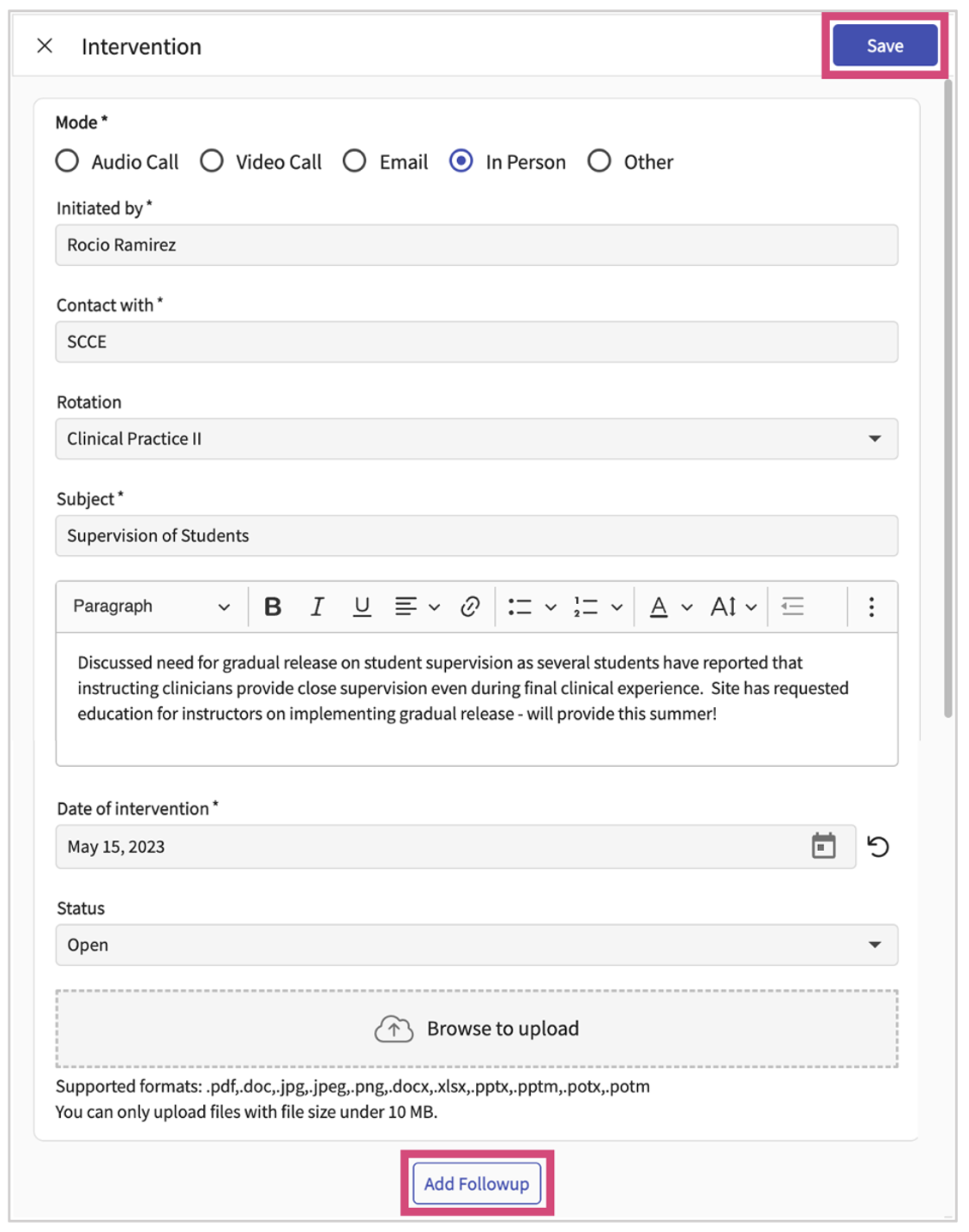Choose Video Call as mode

point(212,161)
